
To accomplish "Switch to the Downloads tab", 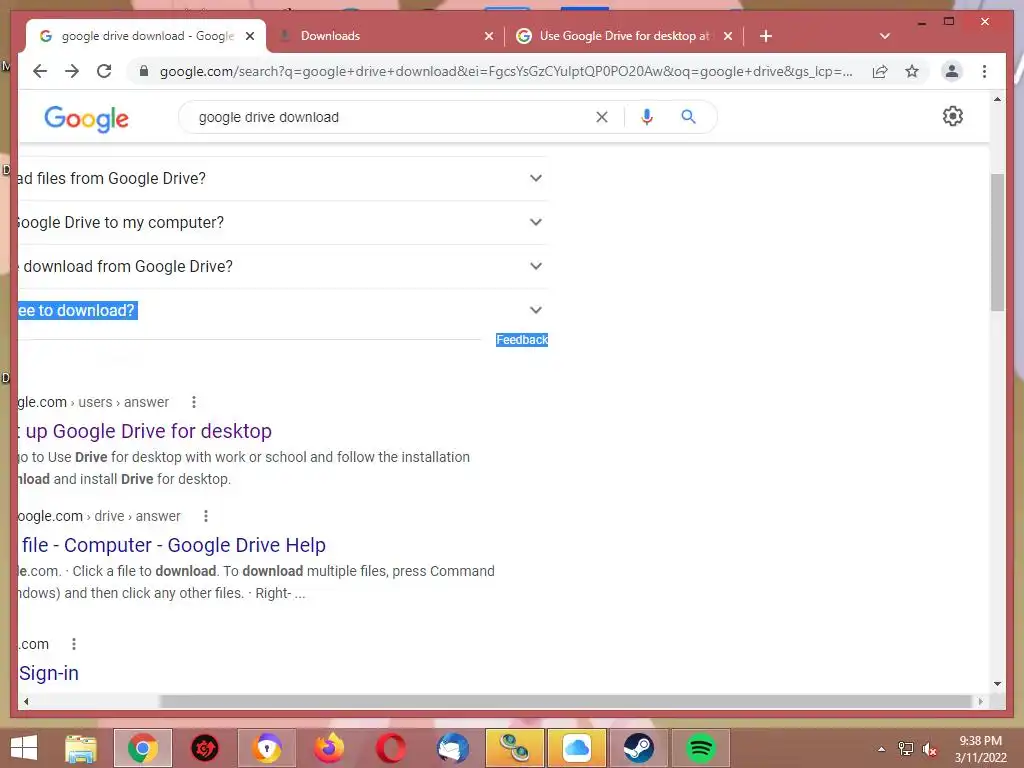I will point(385,36).
